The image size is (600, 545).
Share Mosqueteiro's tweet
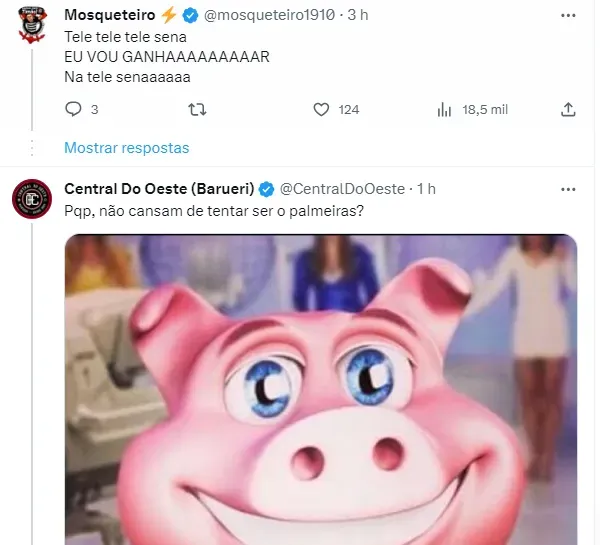click(568, 109)
